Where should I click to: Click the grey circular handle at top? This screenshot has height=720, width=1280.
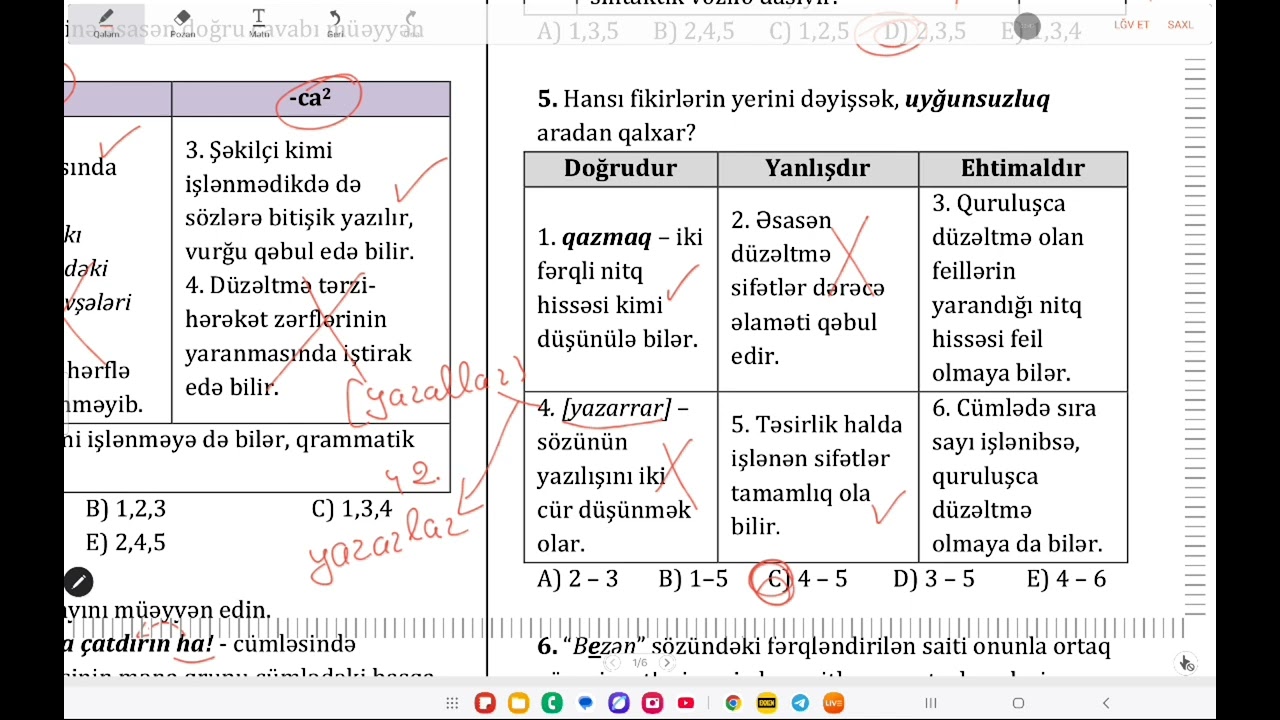click(x=1027, y=26)
